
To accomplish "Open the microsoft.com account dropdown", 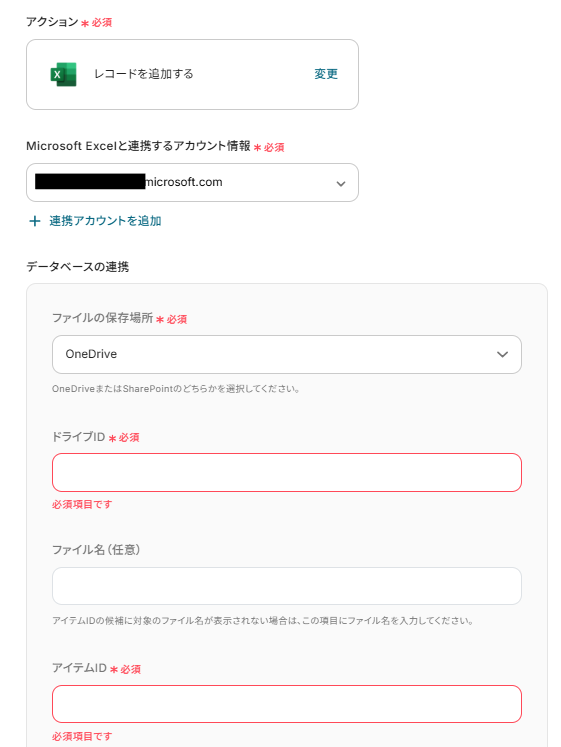I will (x=192, y=182).
